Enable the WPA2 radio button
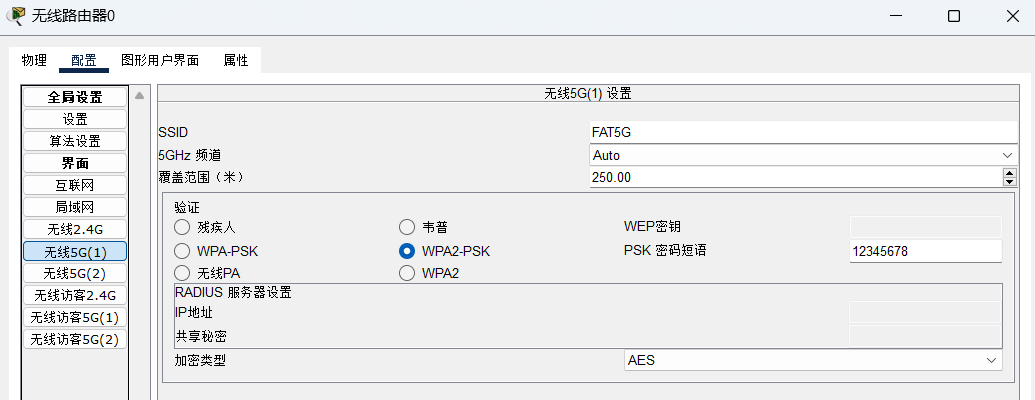 tap(407, 273)
